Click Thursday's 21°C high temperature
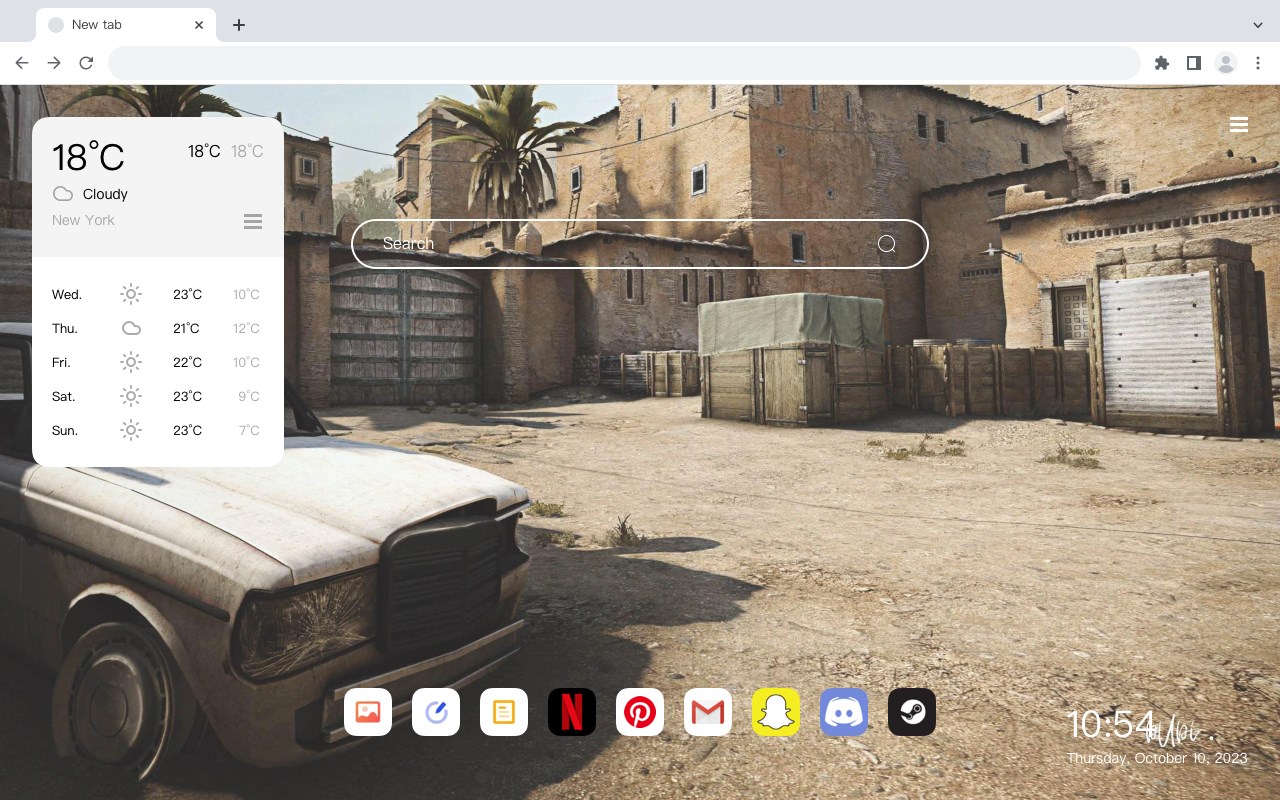 pos(186,328)
